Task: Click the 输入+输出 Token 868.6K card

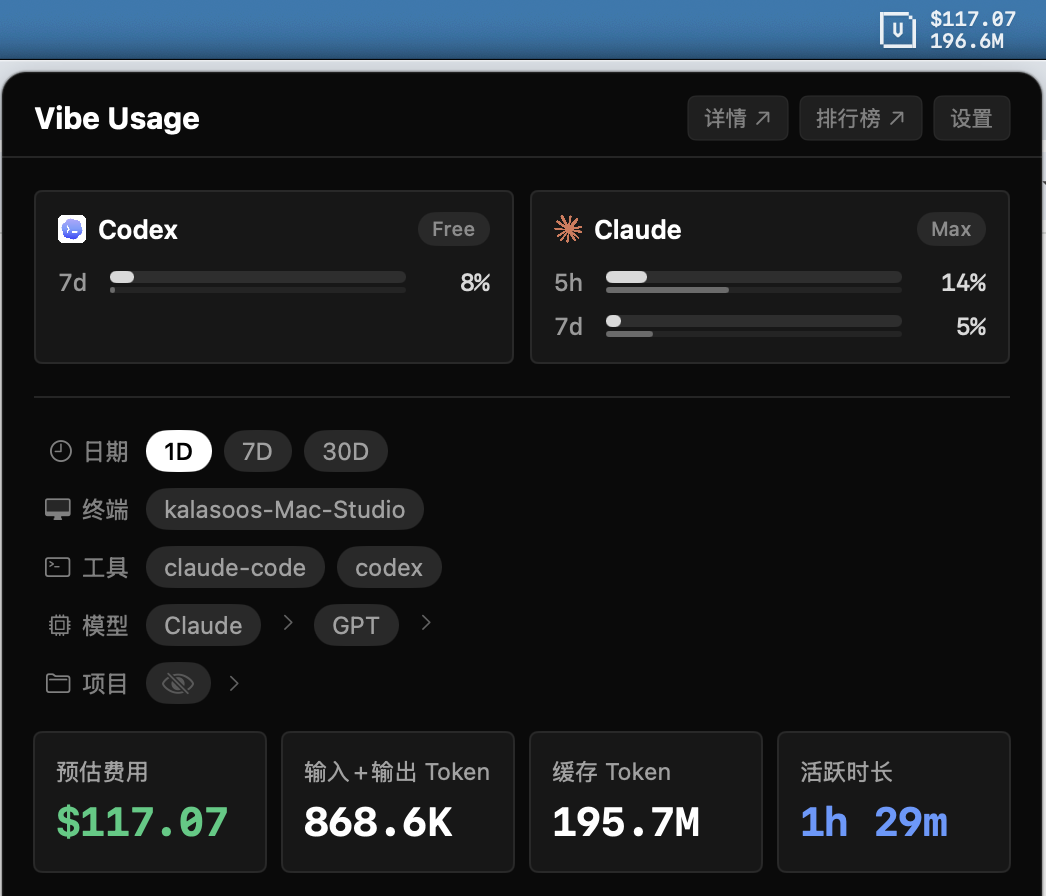Action: point(398,802)
